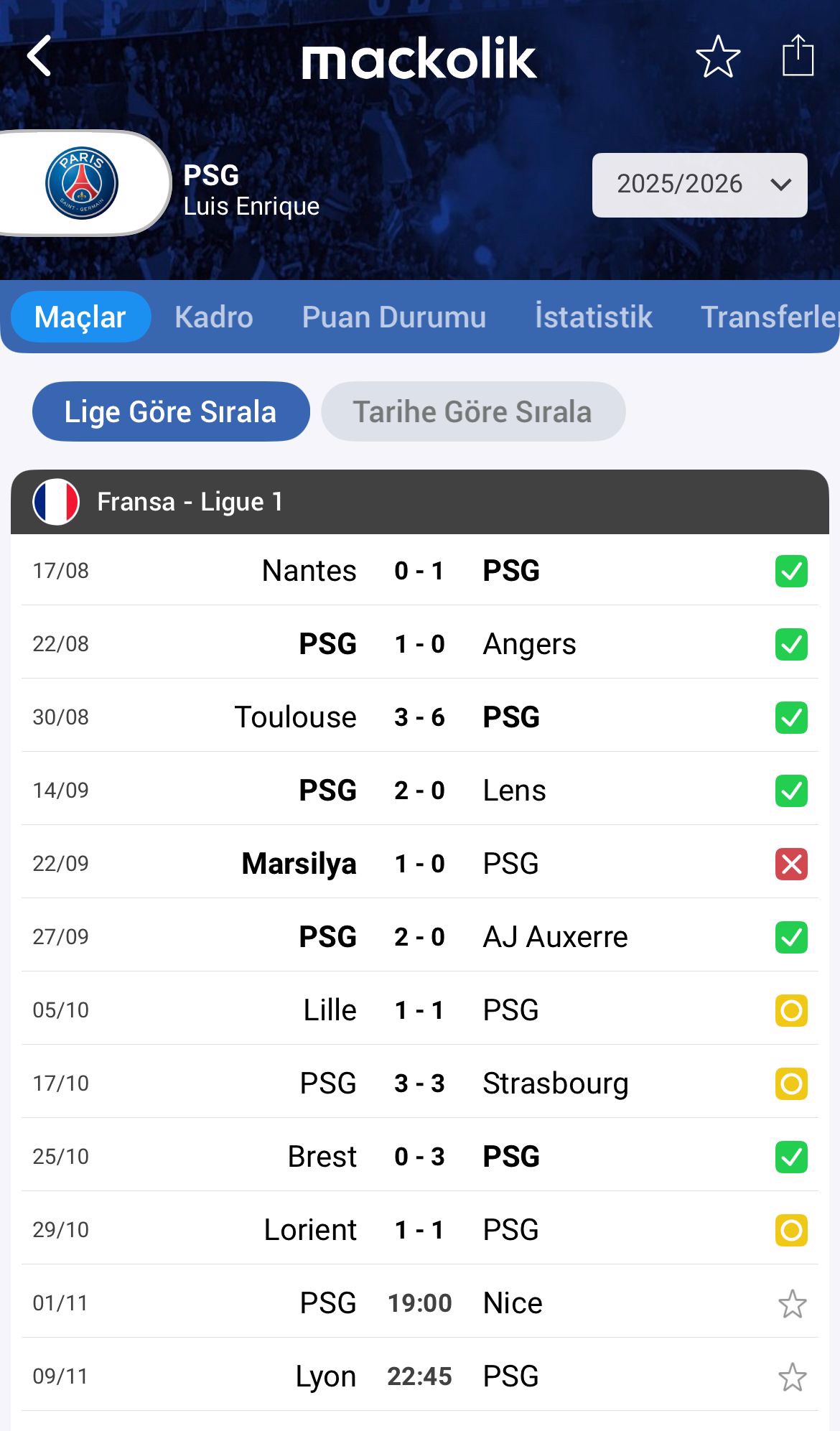Open the Brest 0 - 3 PSG match
The image size is (840, 1431).
(419, 1157)
